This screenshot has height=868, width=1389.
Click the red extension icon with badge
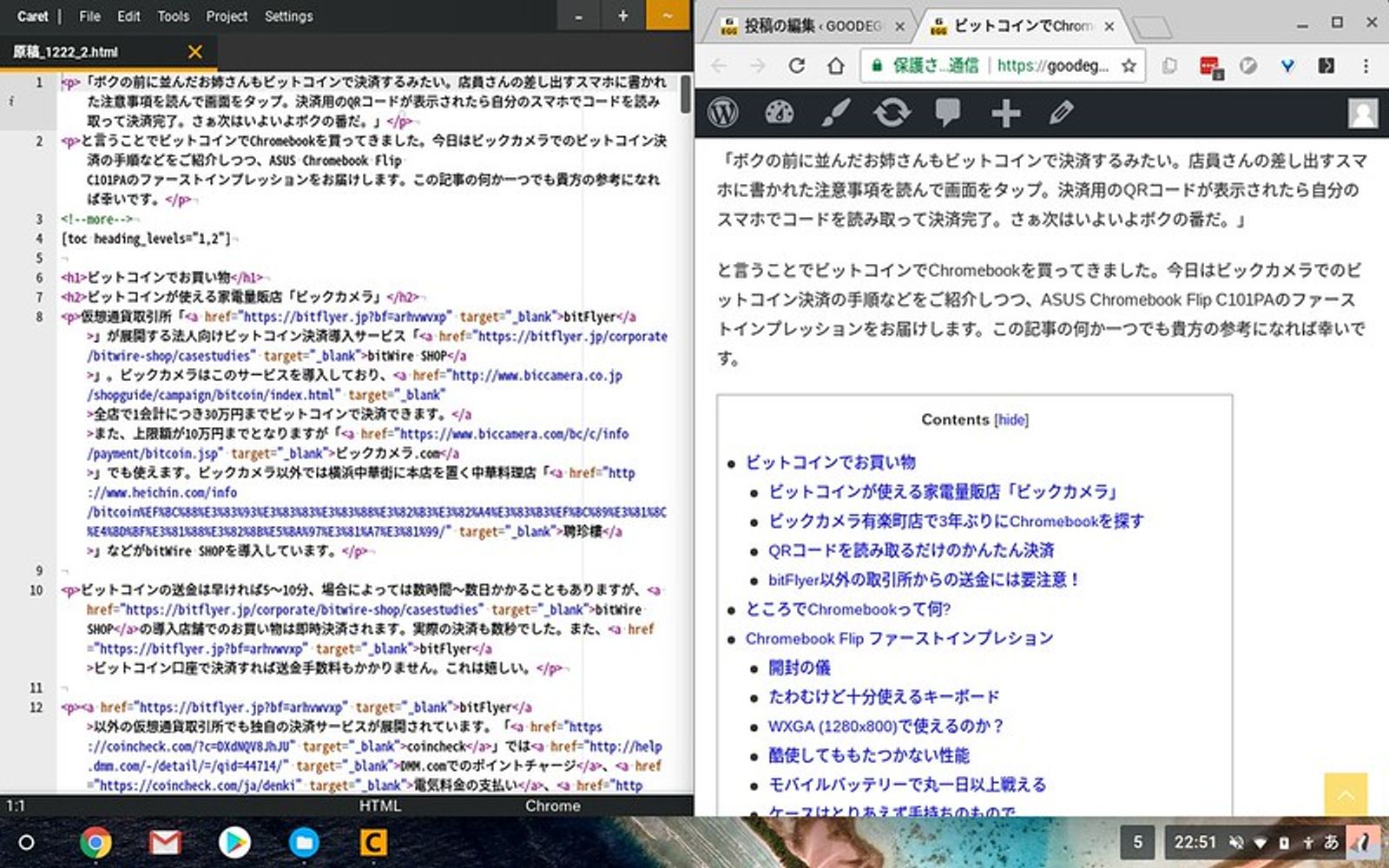click(1210, 66)
